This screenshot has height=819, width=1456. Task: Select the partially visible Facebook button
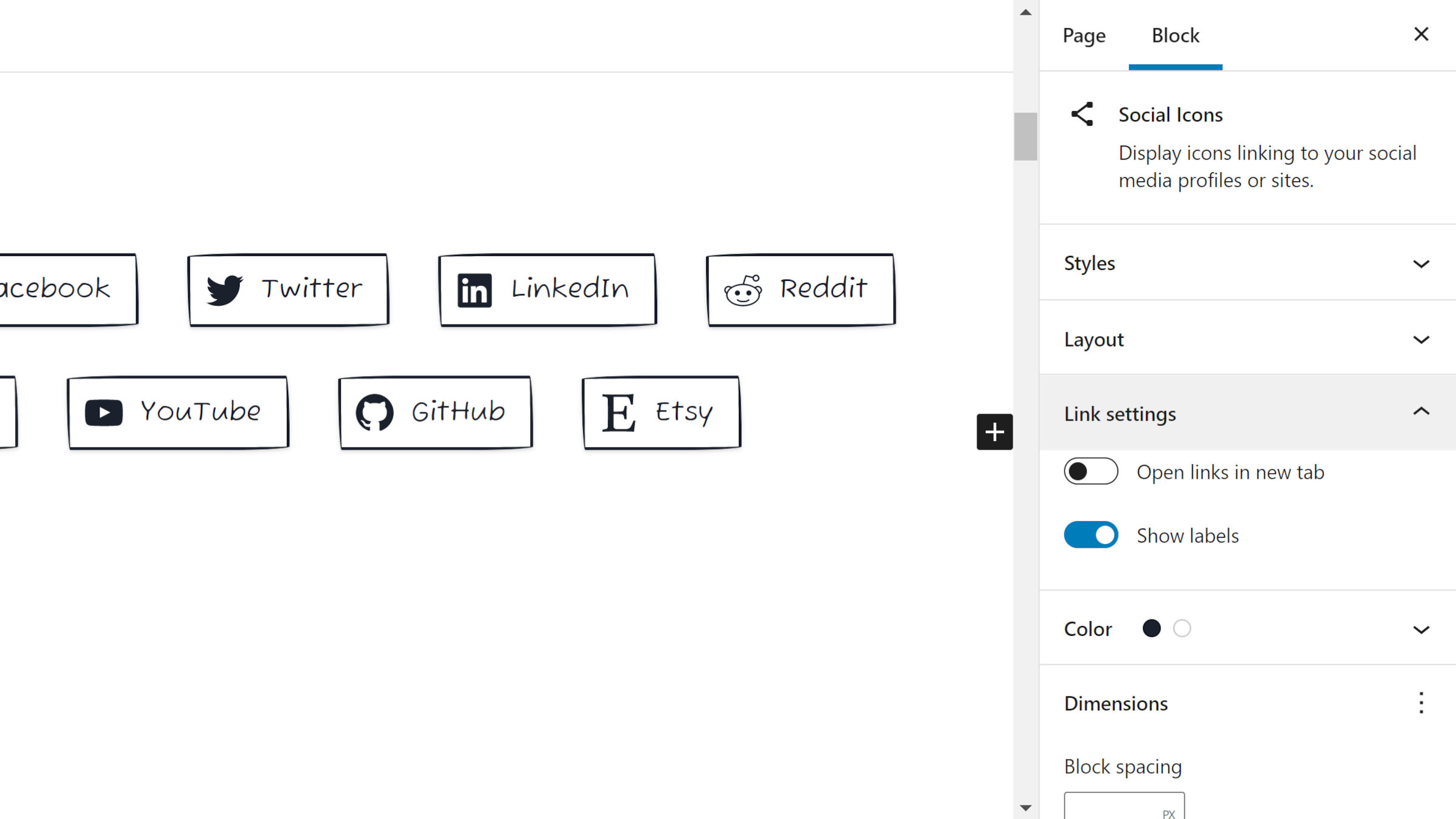click(68, 290)
